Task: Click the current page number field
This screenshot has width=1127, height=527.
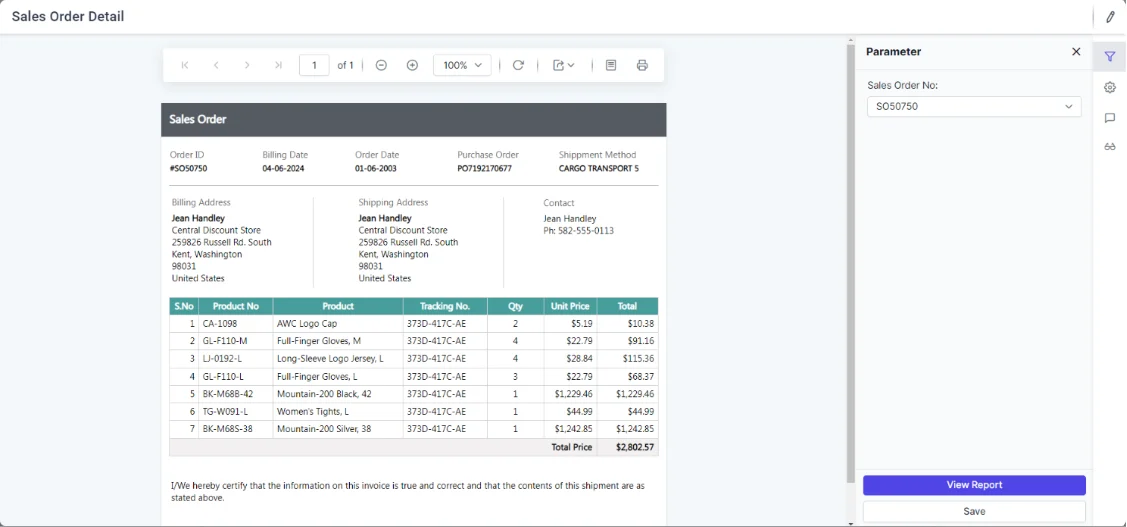Action: (314, 65)
